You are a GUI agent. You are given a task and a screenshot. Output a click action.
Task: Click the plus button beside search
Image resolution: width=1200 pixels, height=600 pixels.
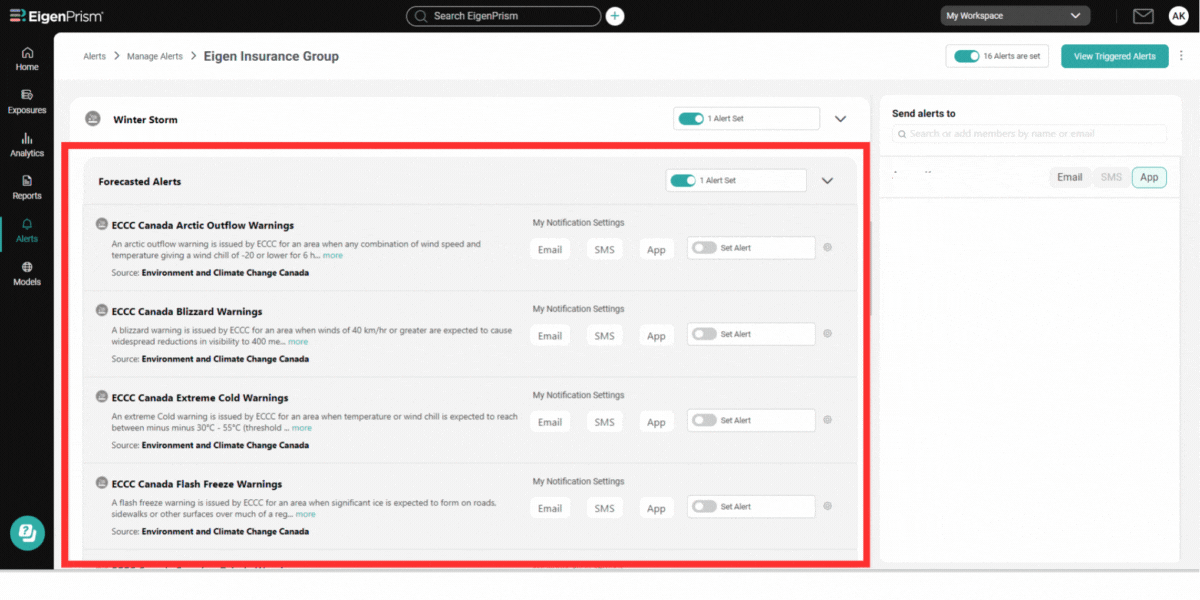pyautogui.click(x=615, y=16)
